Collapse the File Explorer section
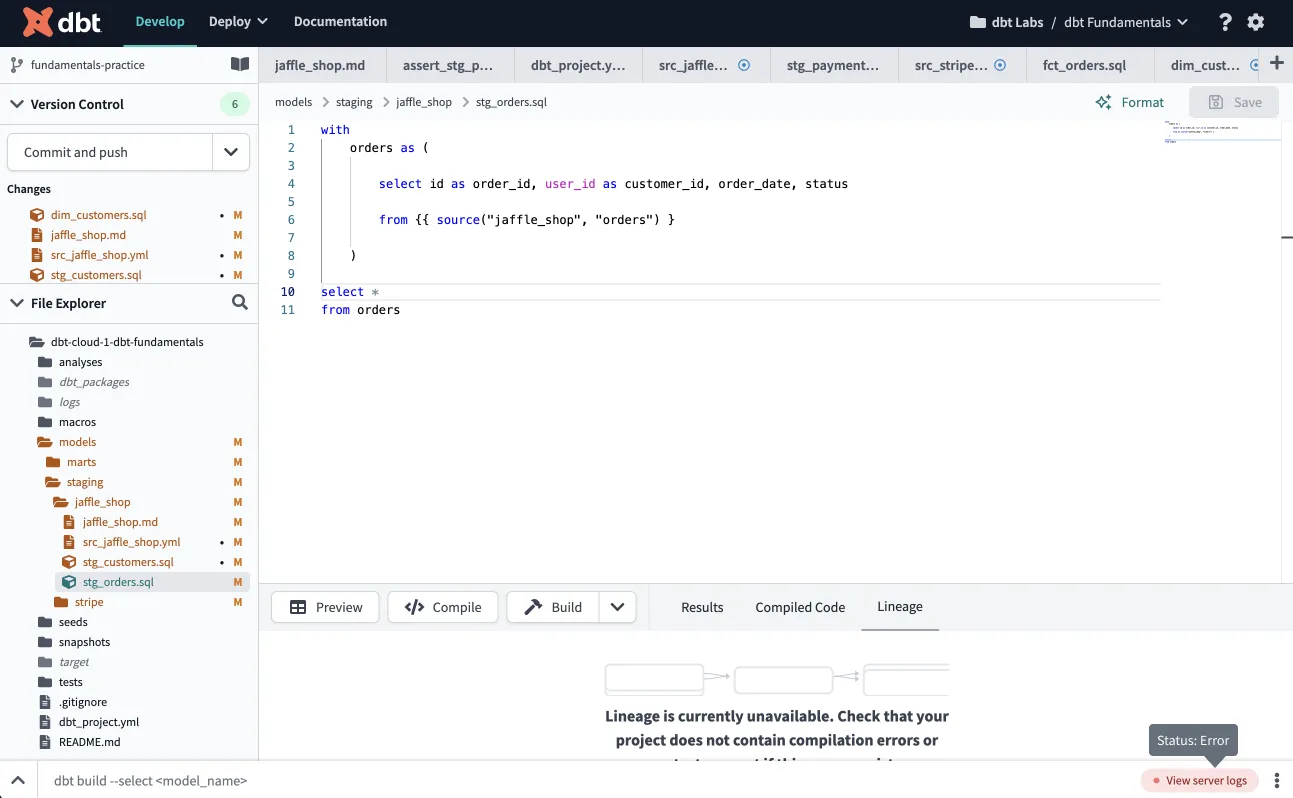The image size is (1293, 798). 16,303
